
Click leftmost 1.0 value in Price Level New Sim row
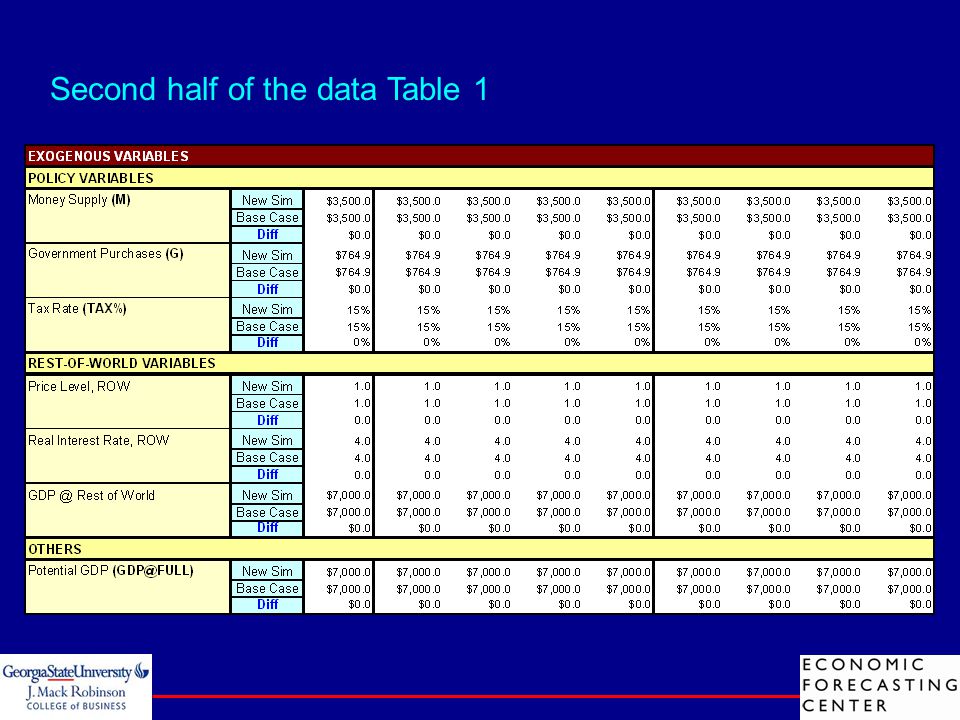tap(362, 386)
